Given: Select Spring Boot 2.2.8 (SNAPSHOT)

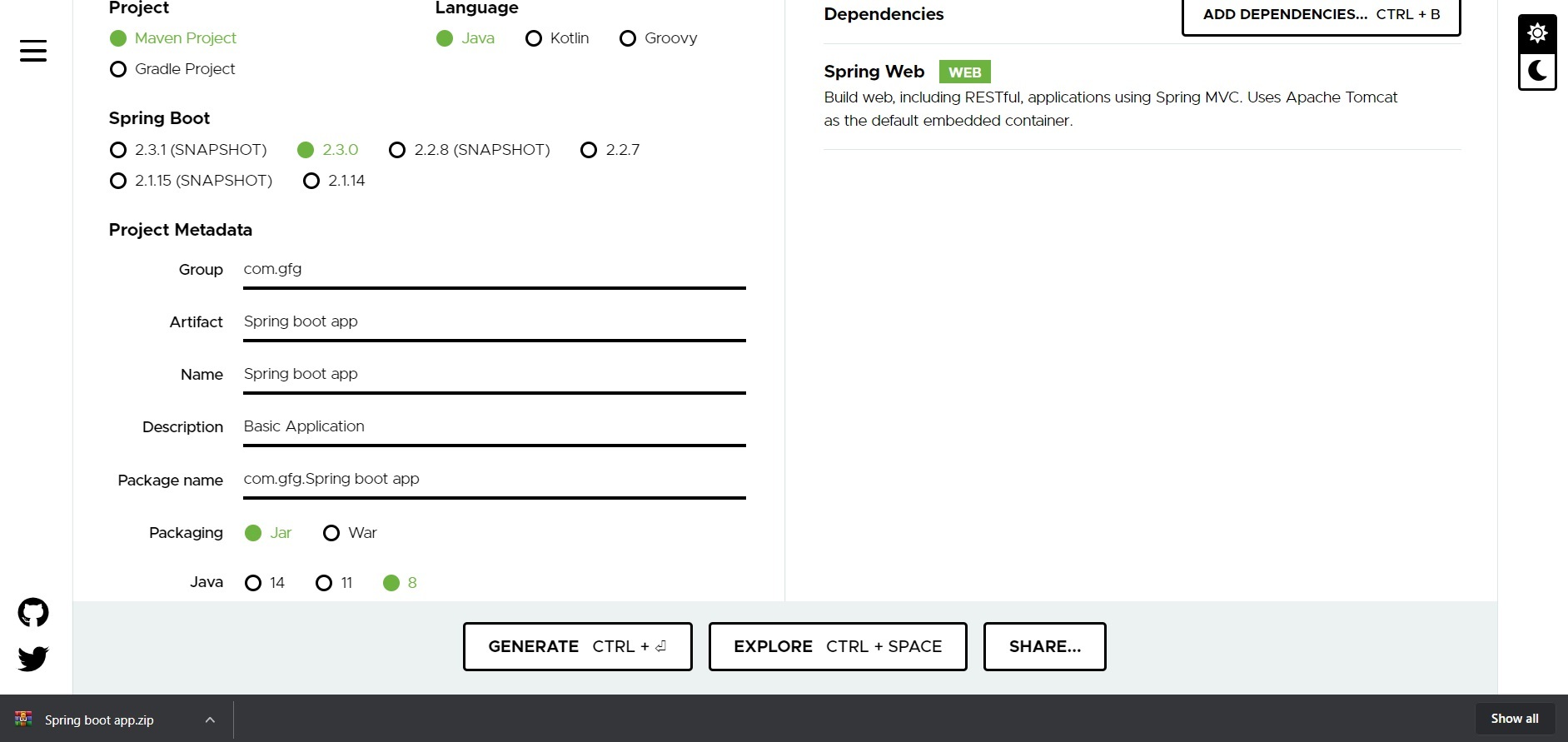Looking at the screenshot, I should [470, 150].
